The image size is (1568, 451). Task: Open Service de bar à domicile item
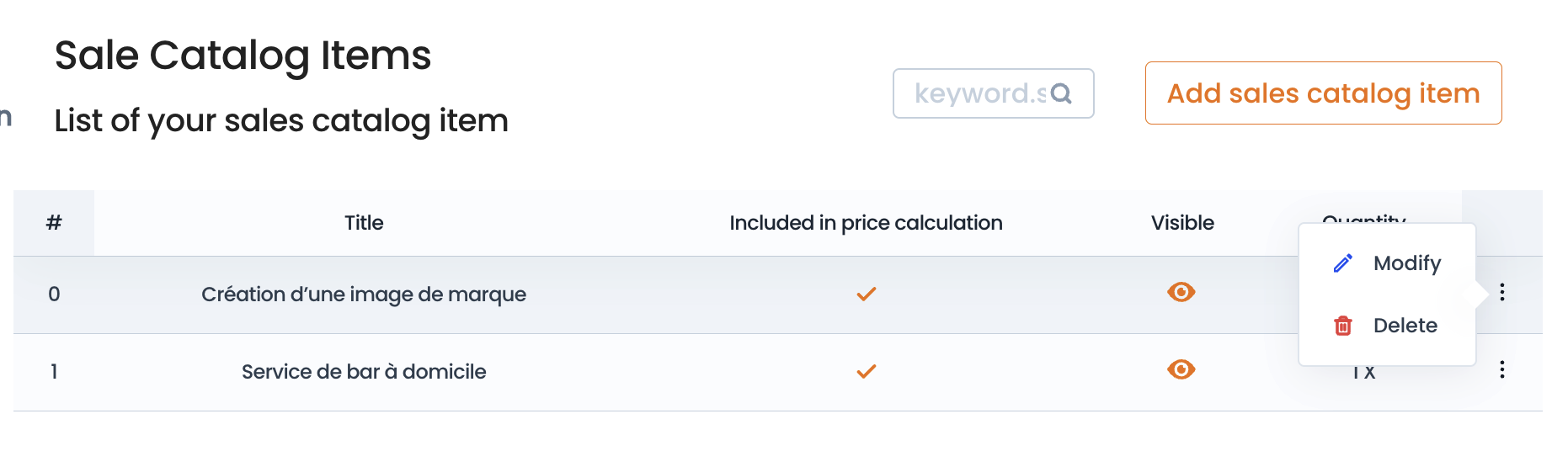[x=364, y=372]
